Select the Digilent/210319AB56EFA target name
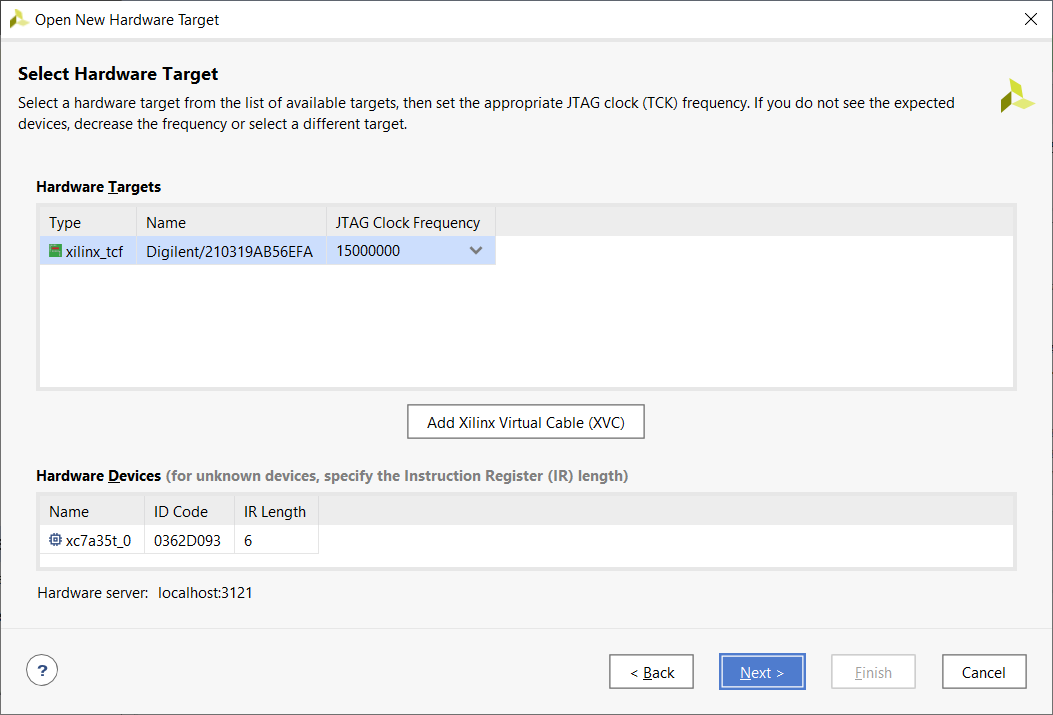The image size is (1053, 715). [230, 251]
